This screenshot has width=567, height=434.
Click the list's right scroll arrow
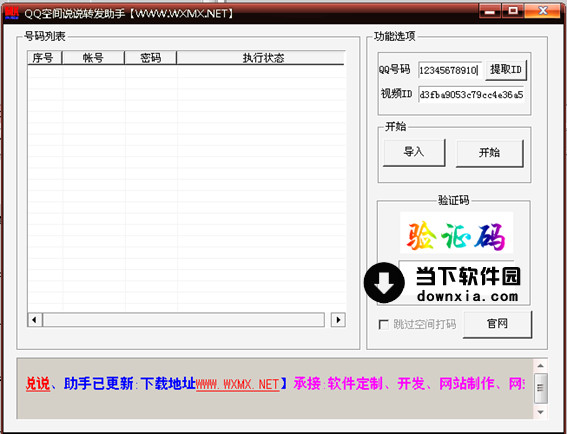click(x=338, y=320)
